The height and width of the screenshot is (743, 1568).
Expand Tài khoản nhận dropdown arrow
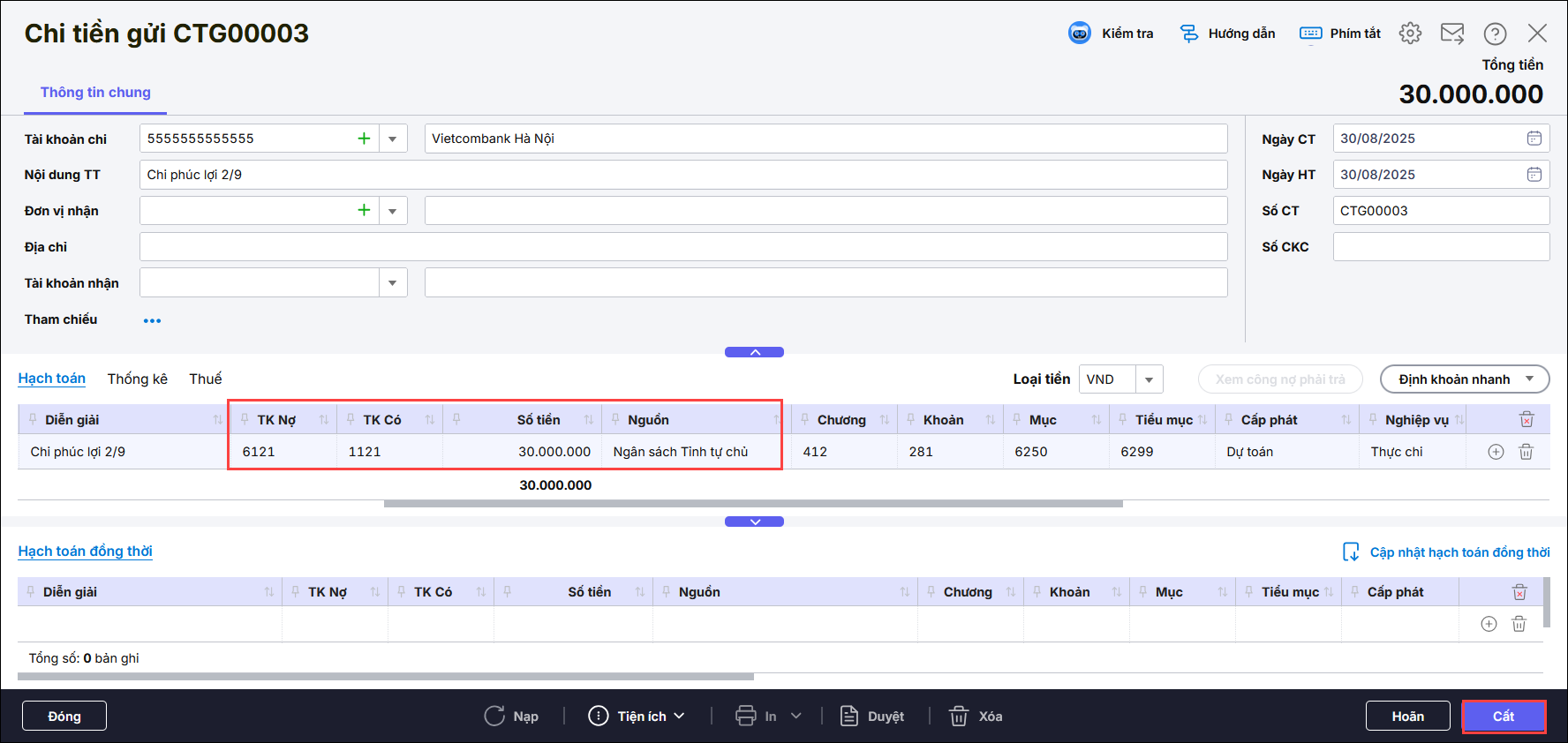[x=393, y=283]
